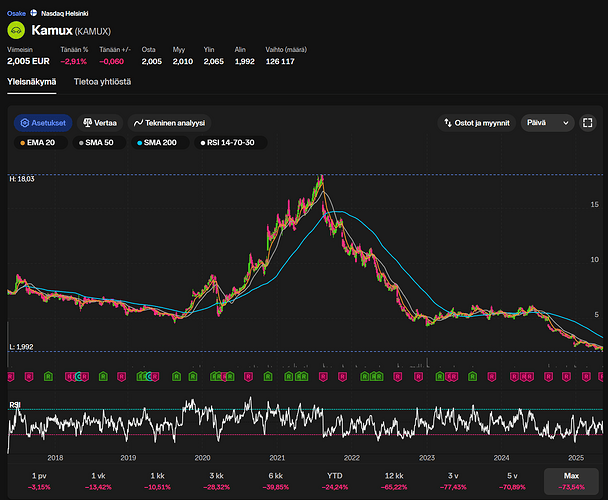Image resolution: width=608 pixels, height=500 pixels.
Task: Click the 2021 year label on time axis
Action: [x=277, y=458]
